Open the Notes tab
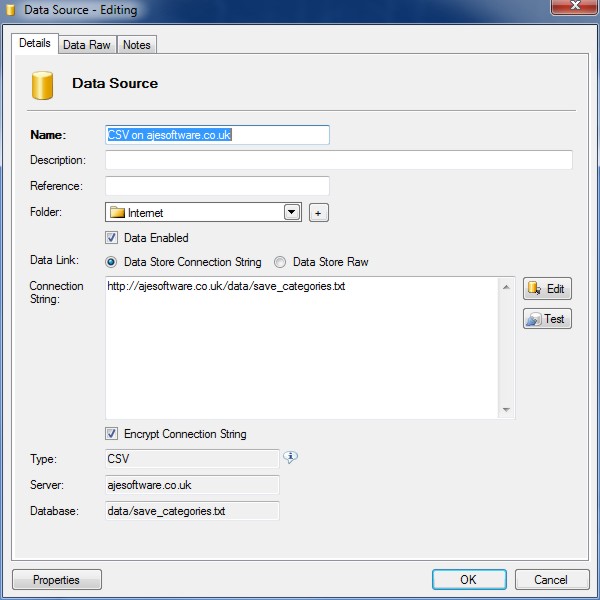Image resolution: width=600 pixels, height=600 pixels. (136, 45)
